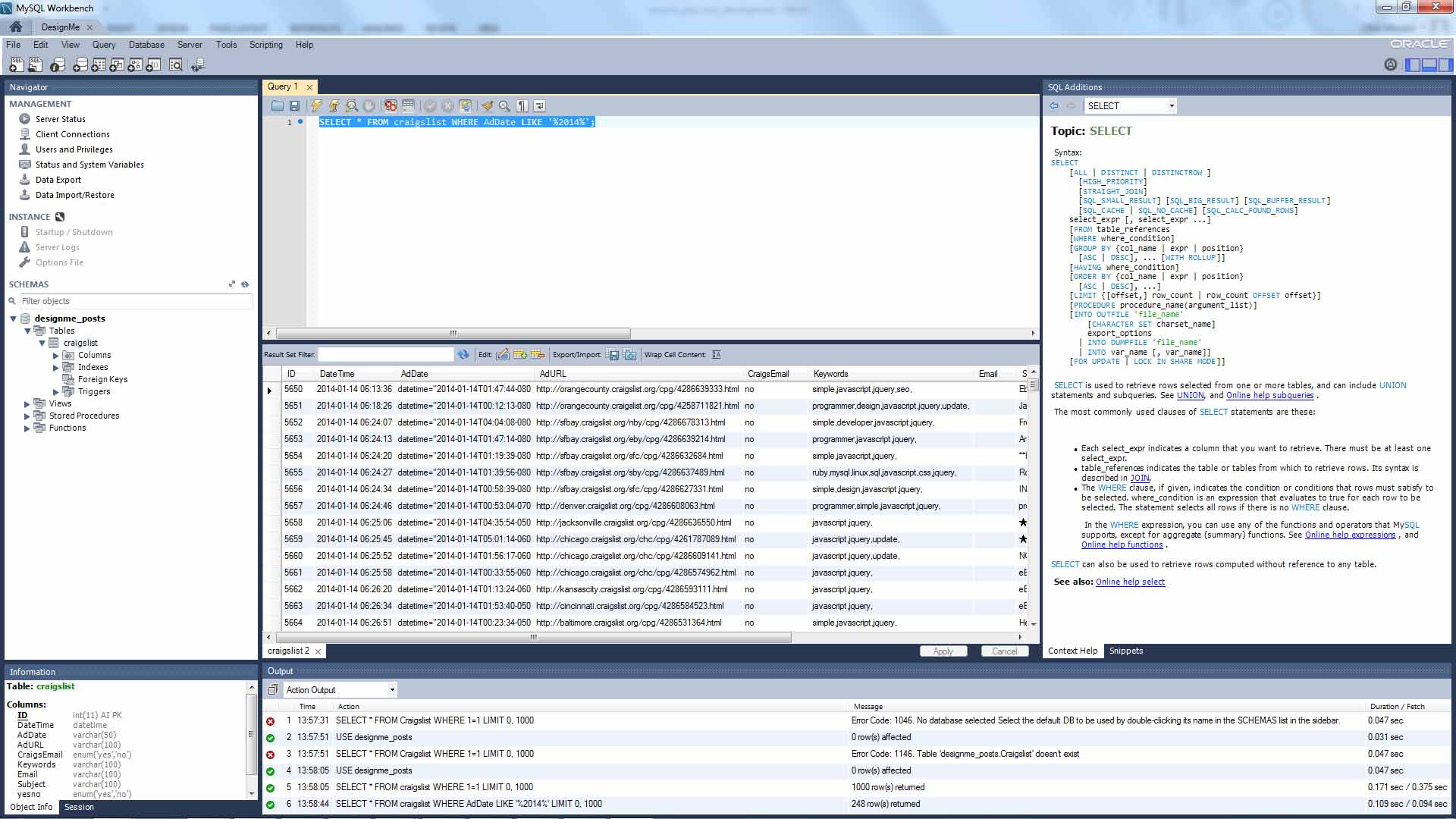
Task: Open the Scripting menu
Action: tap(265, 45)
